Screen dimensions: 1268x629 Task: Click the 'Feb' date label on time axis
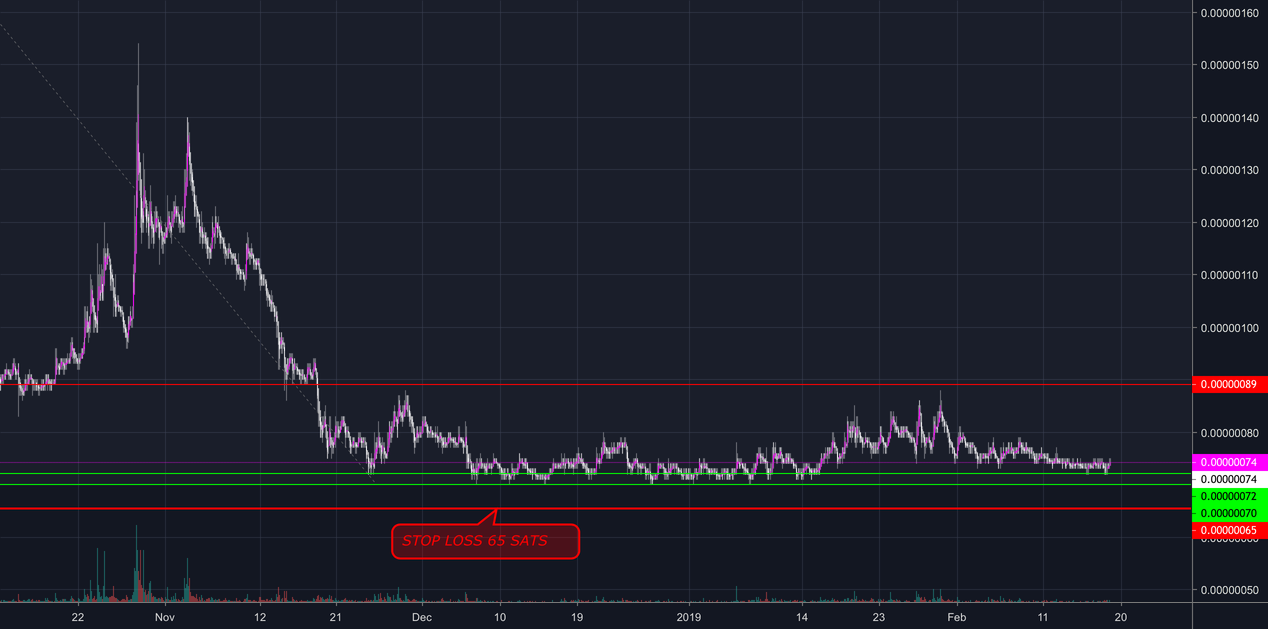[x=957, y=617]
